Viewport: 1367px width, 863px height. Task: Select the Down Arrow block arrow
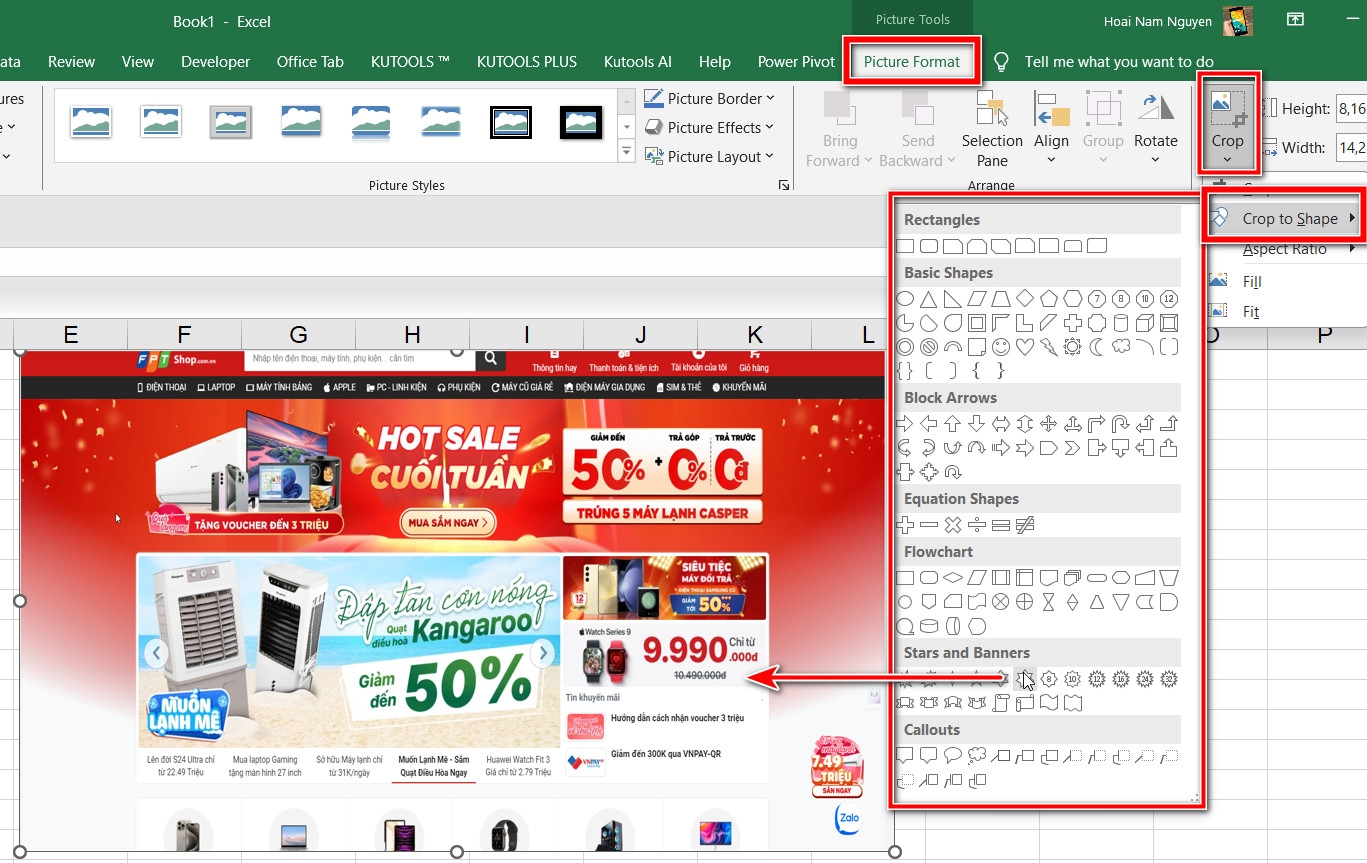[977, 423]
